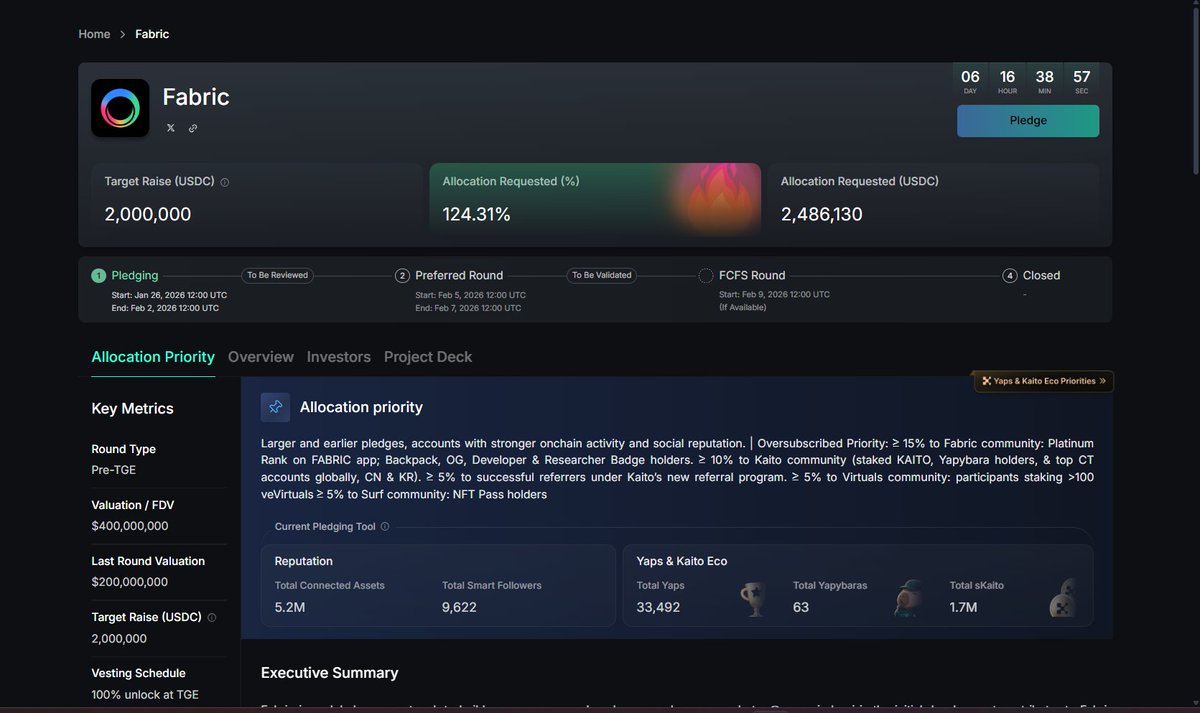
Task: Click the Fabric project logo
Action: [x=120, y=108]
